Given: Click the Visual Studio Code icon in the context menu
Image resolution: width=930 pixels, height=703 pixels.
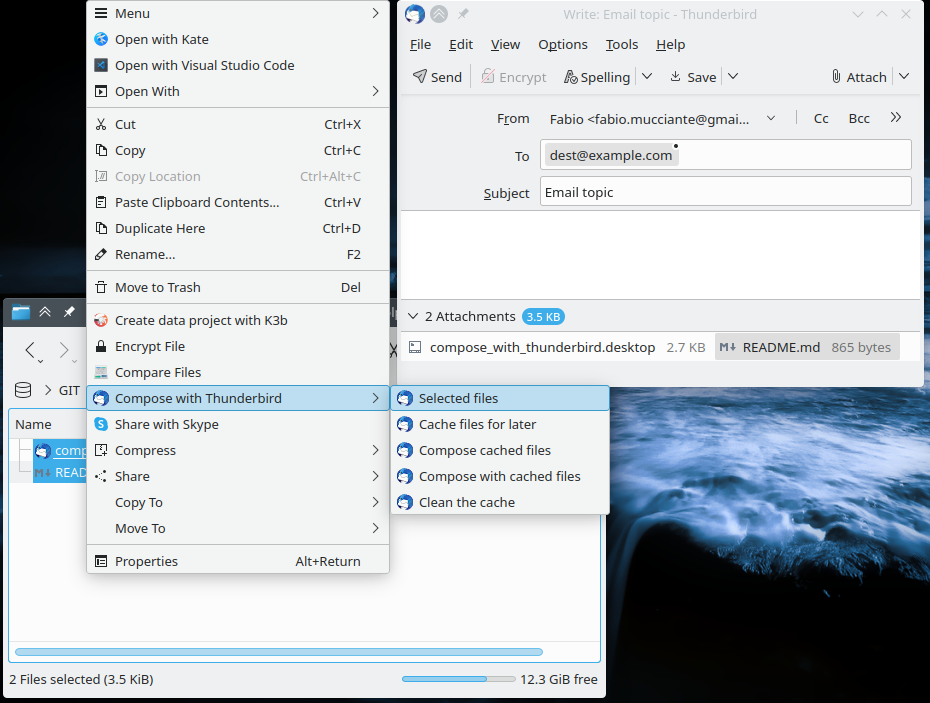Looking at the screenshot, I should pyautogui.click(x=101, y=65).
